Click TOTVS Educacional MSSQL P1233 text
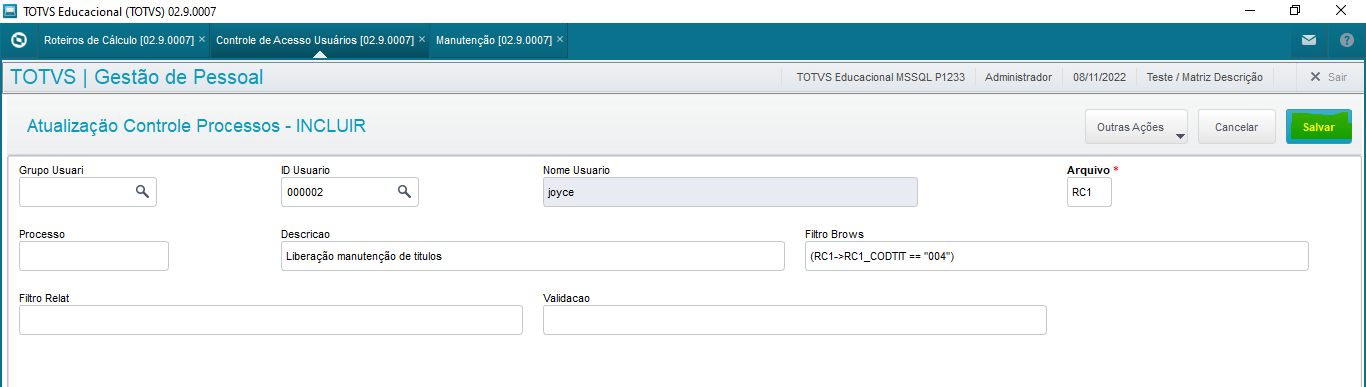Screen dimensions: 1366x387 (880, 77)
